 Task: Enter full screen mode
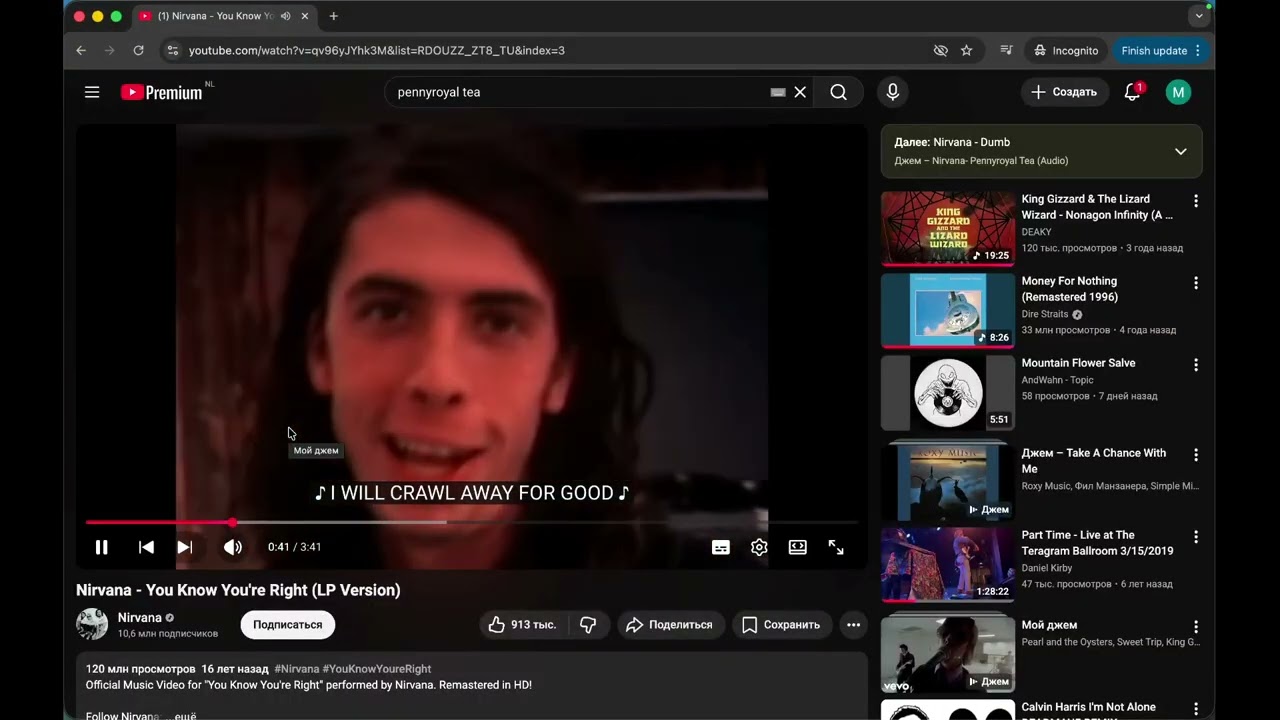click(x=836, y=547)
